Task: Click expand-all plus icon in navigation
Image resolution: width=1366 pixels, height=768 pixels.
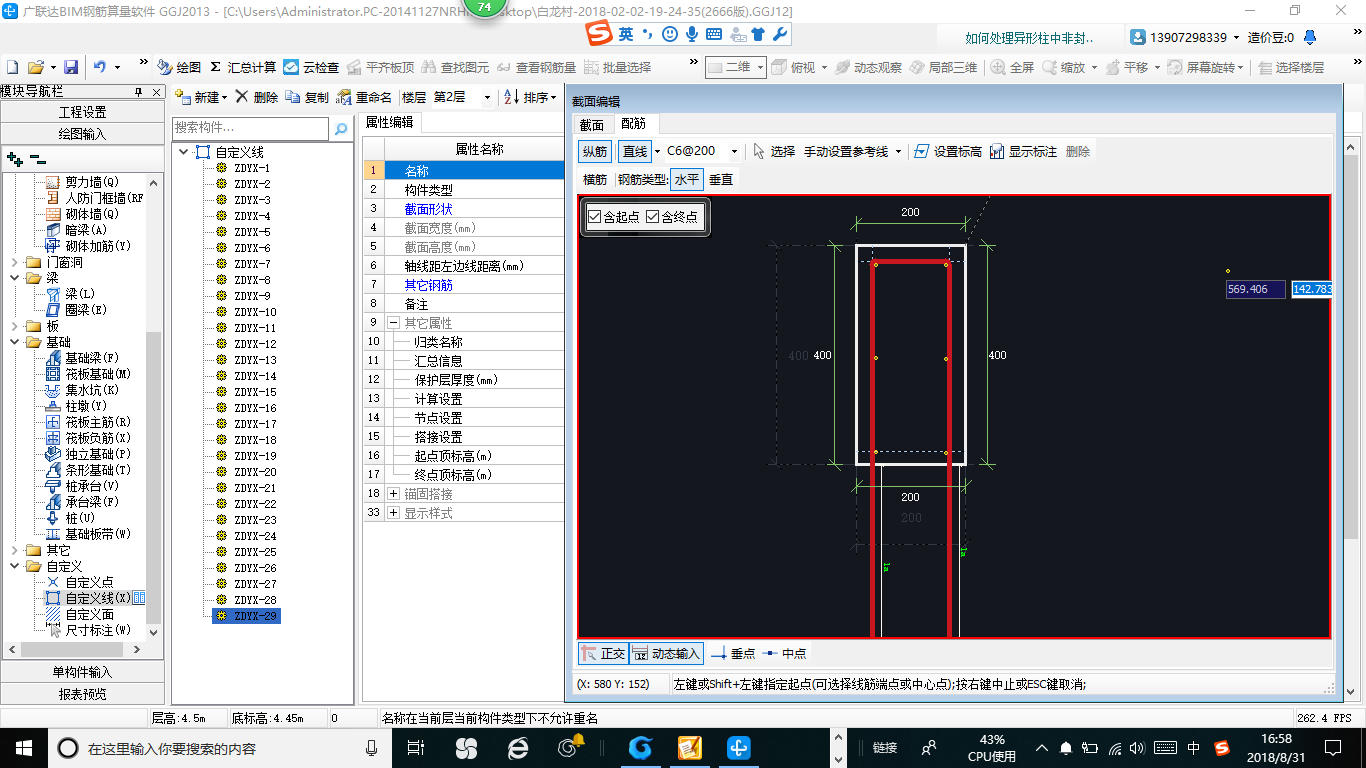Action: (15, 158)
